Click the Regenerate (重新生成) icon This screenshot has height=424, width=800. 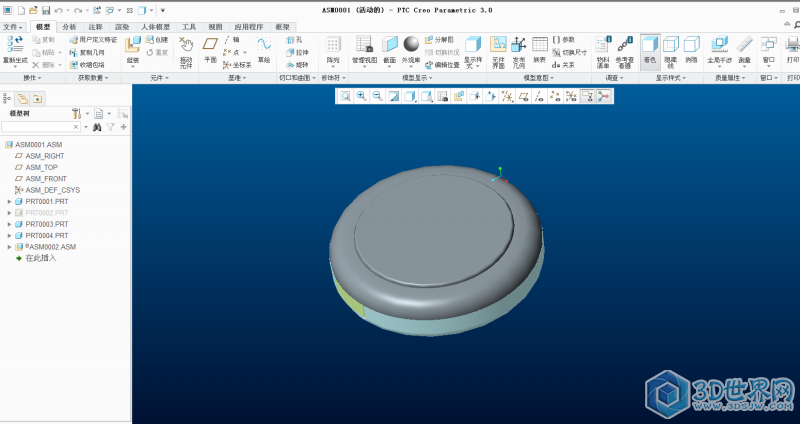tap(15, 44)
